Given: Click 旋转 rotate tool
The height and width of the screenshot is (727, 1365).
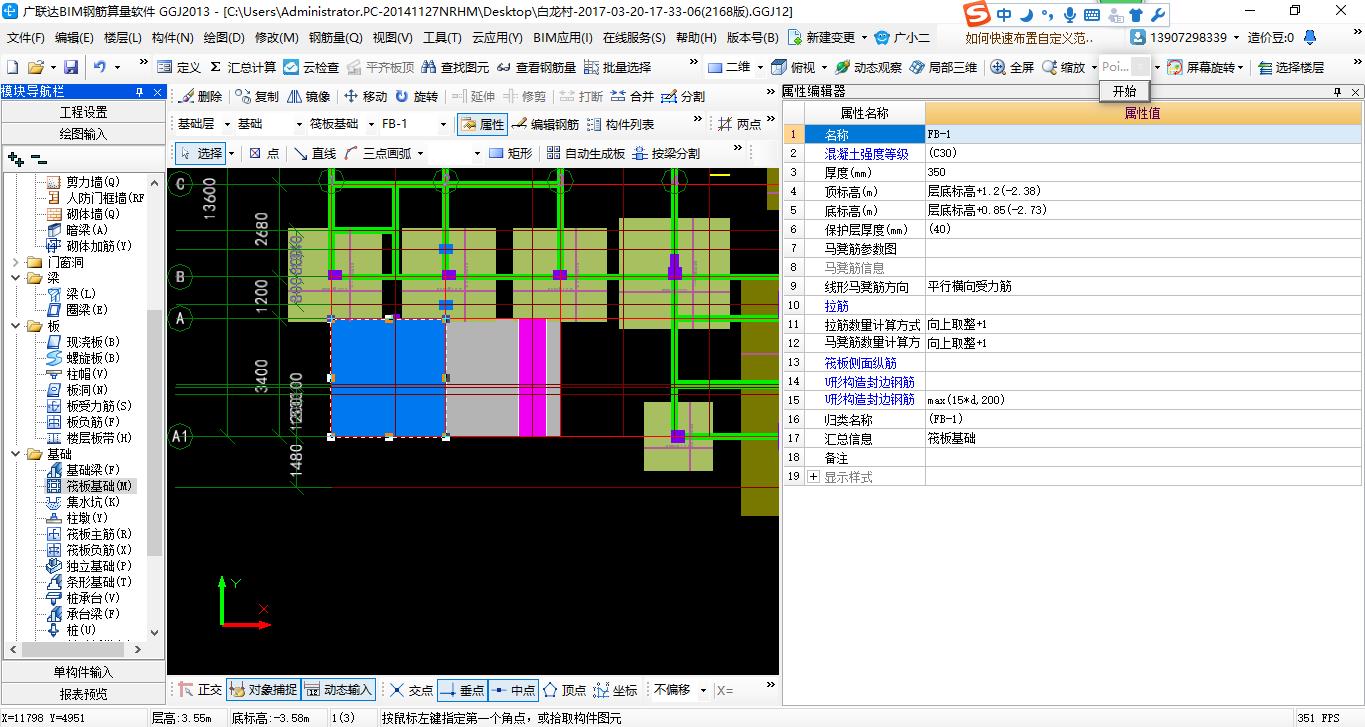Looking at the screenshot, I should pyautogui.click(x=416, y=96).
